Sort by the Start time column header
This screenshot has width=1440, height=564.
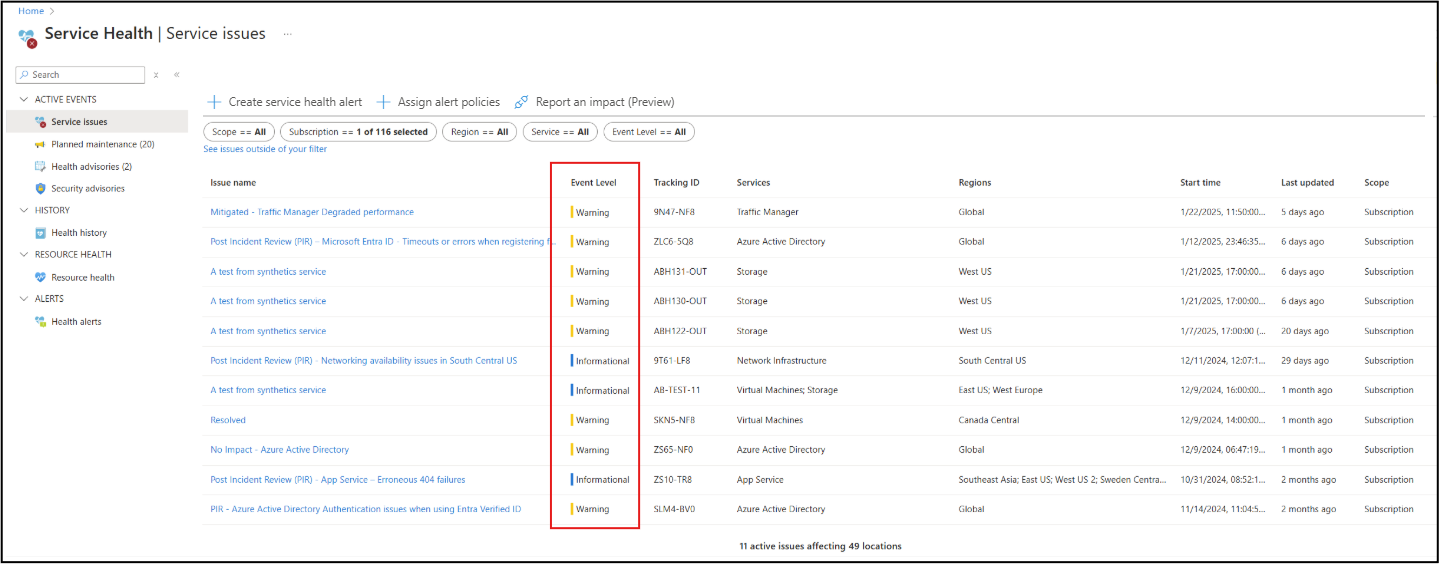click(x=1200, y=183)
